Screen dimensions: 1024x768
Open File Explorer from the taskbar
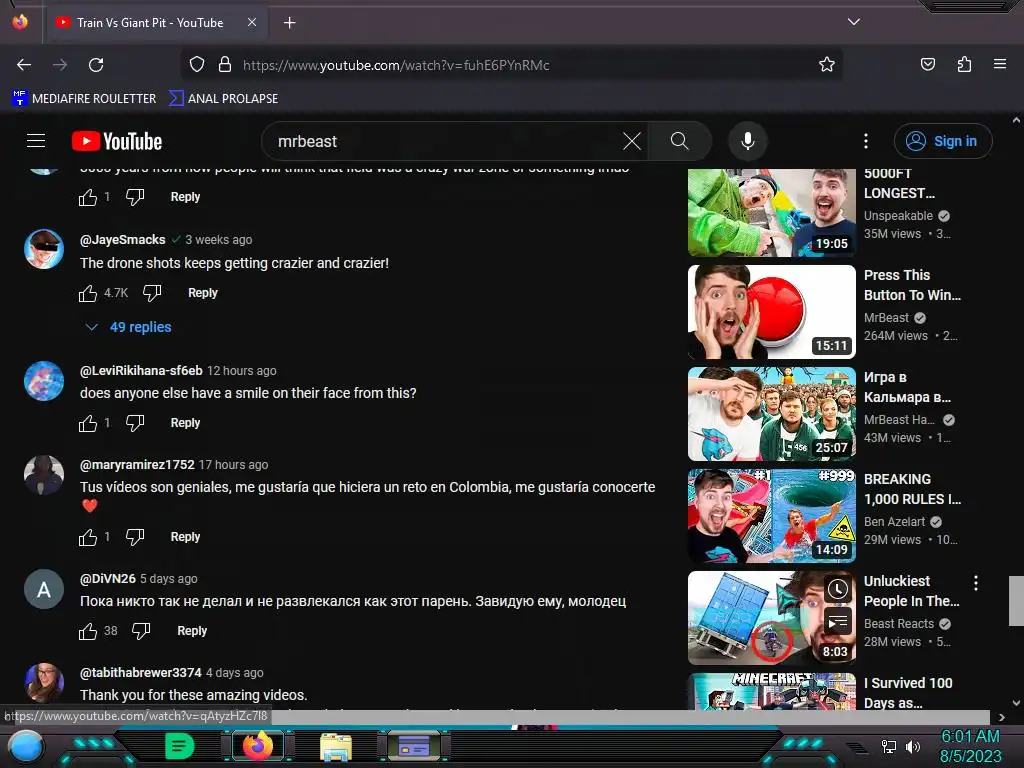click(336, 747)
